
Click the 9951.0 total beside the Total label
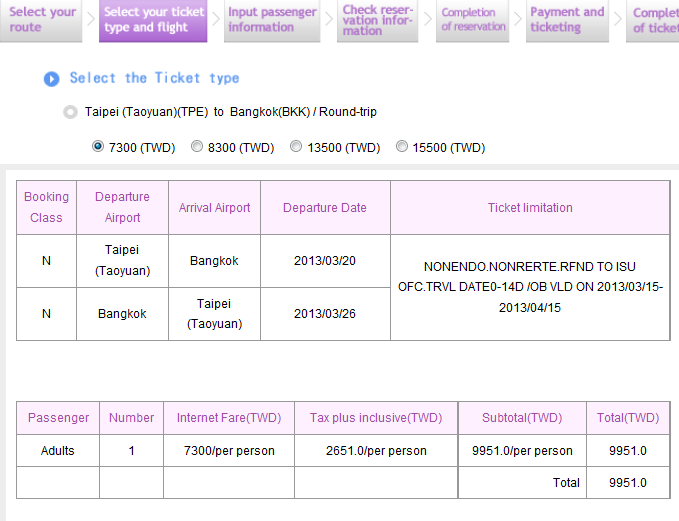[x=628, y=483]
